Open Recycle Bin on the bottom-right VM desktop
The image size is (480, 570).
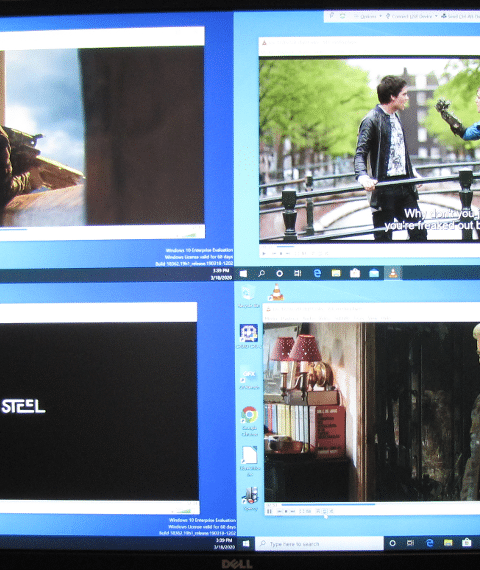[249, 296]
